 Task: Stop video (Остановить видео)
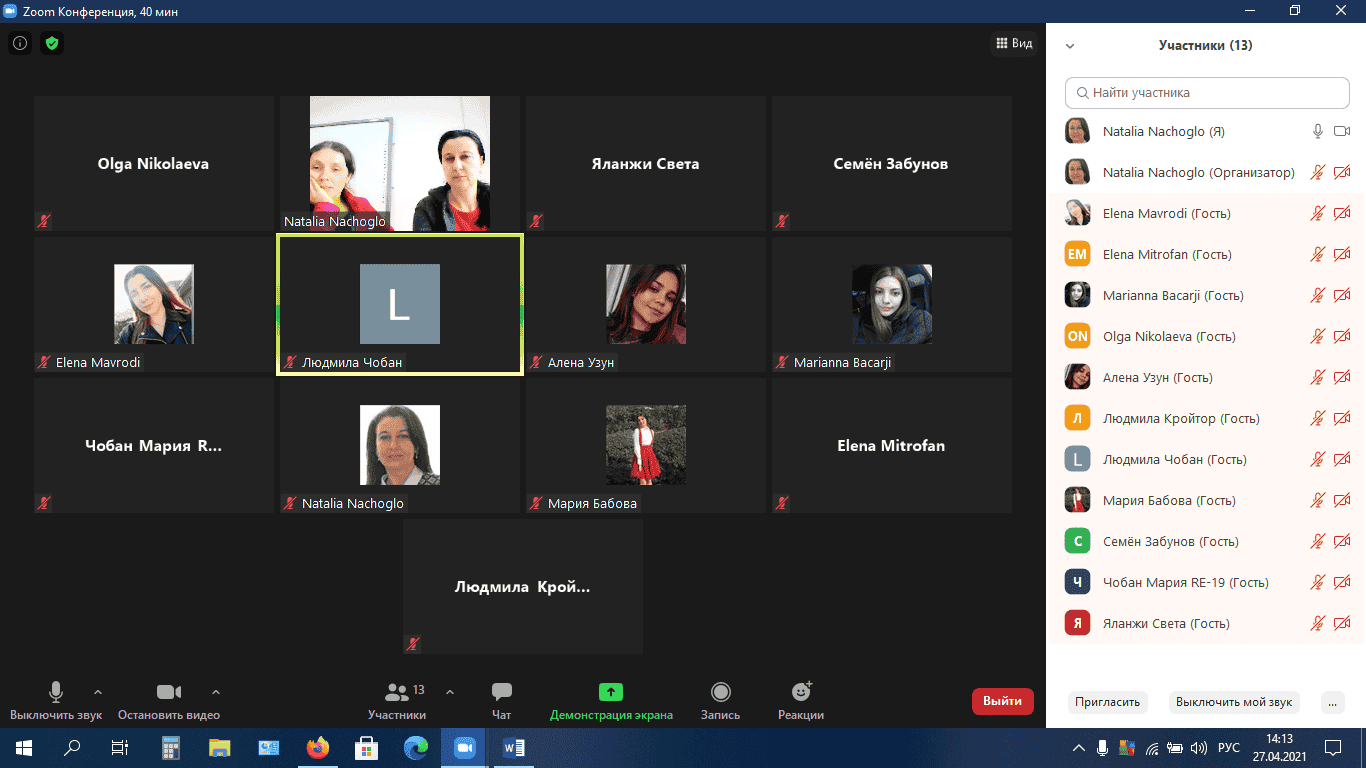169,692
